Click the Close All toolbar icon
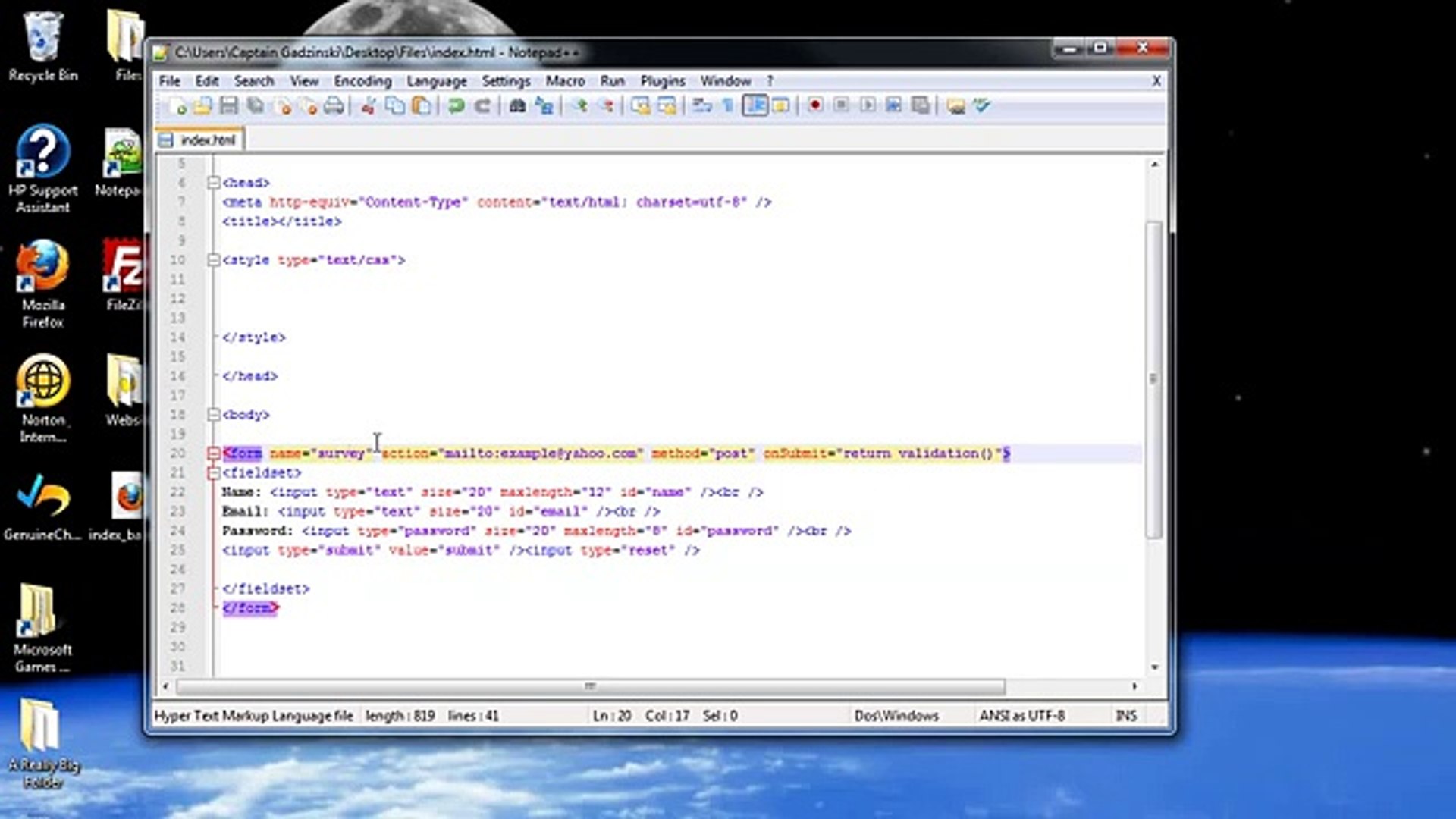Viewport: 1456px width, 819px height. (x=309, y=106)
